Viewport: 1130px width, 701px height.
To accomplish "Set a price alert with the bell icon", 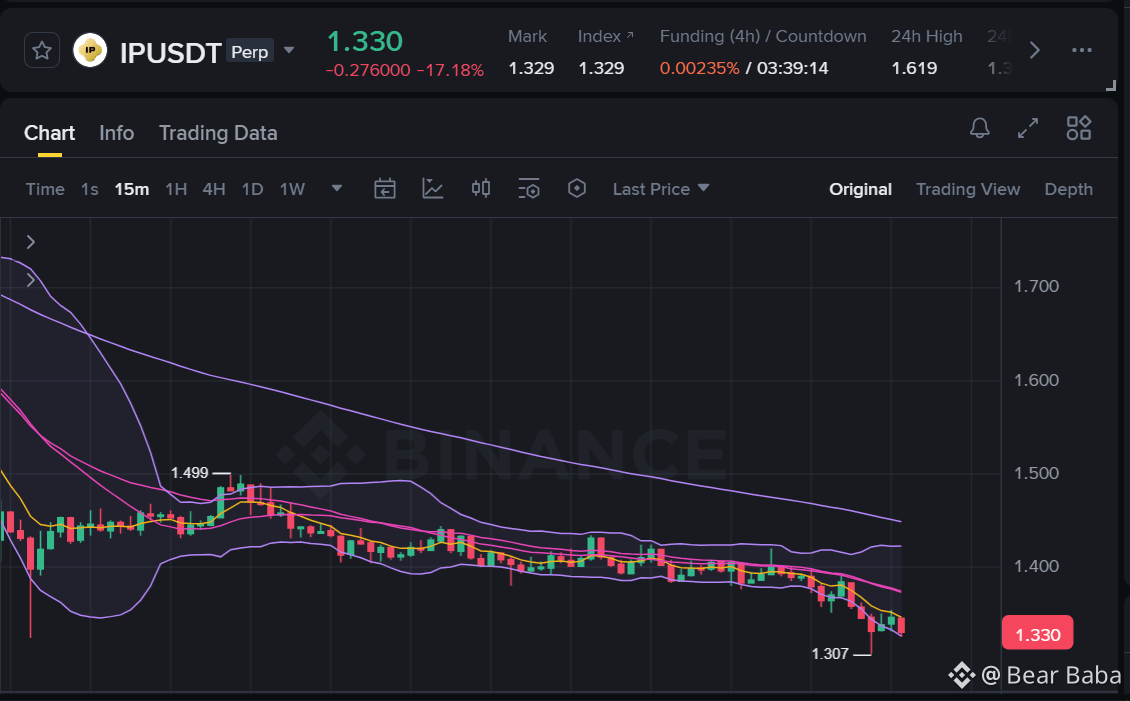I will click(x=979, y=128).
